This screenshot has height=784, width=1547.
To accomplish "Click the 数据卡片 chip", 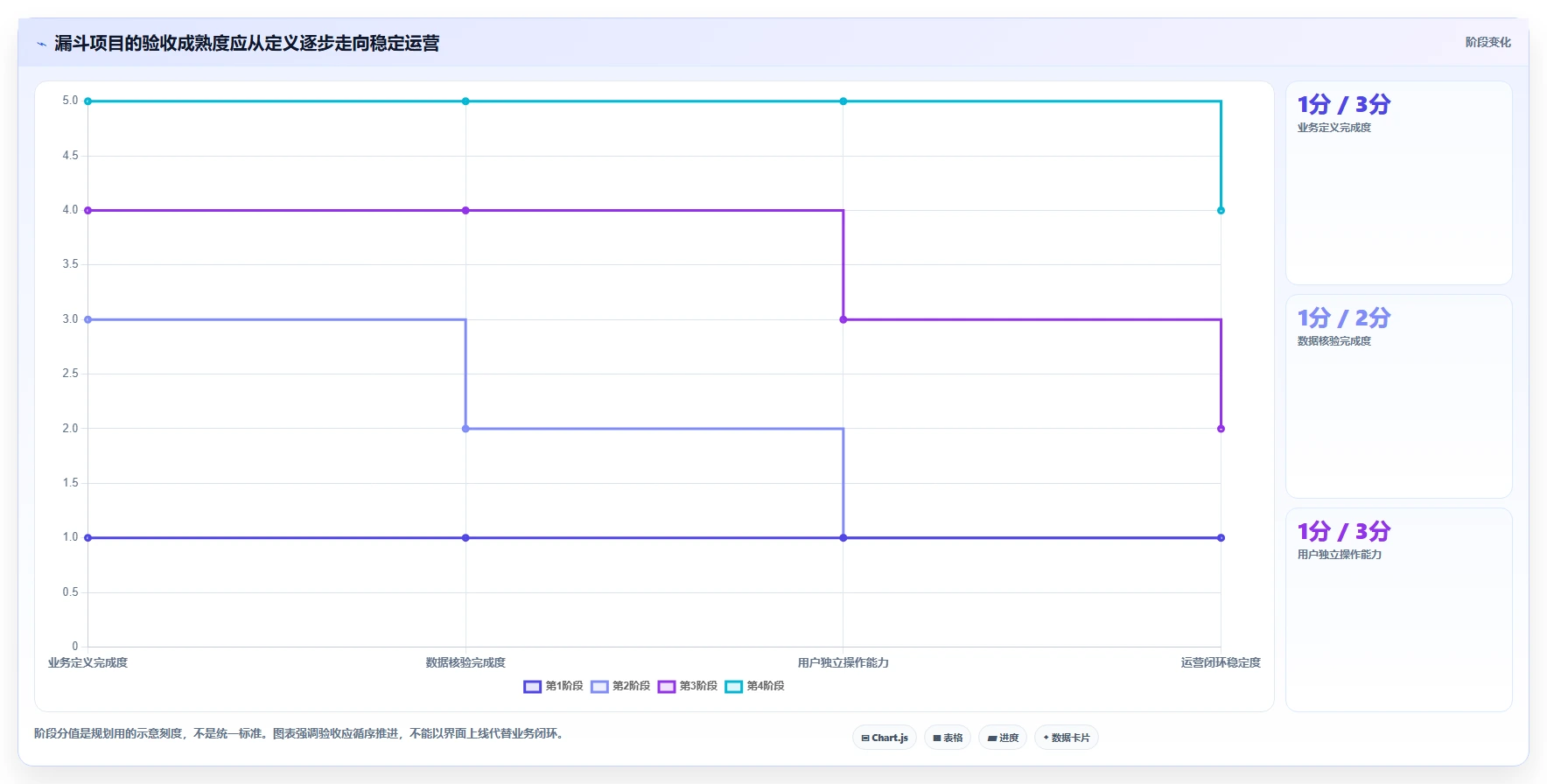I will (1067, 738).
